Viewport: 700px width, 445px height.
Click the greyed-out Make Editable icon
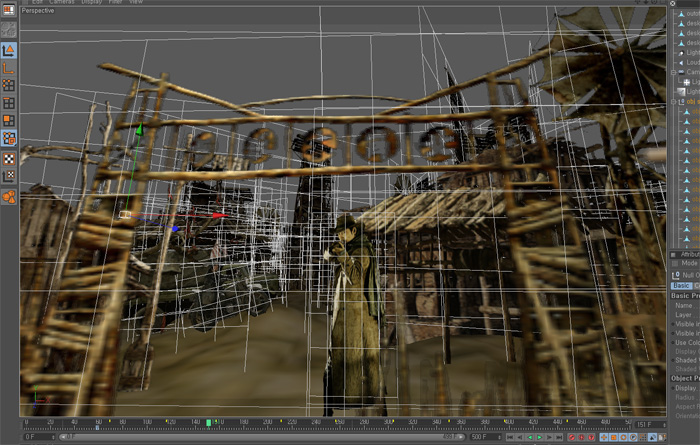8,29
